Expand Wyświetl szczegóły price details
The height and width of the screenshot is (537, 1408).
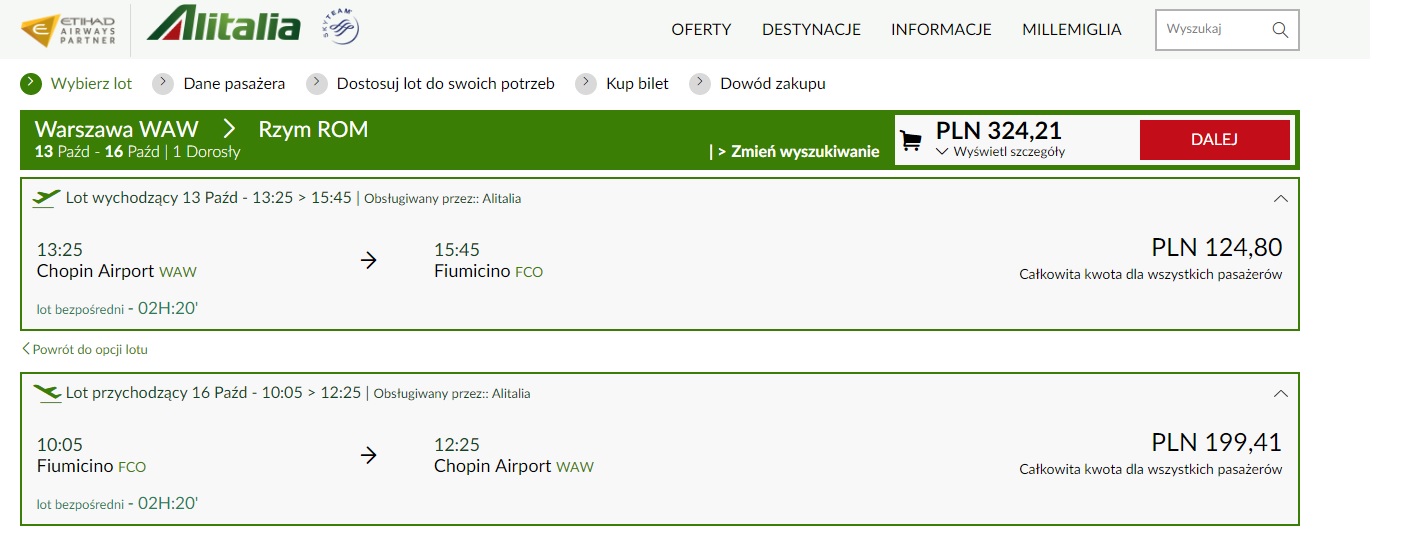[x=1000, y=152]
